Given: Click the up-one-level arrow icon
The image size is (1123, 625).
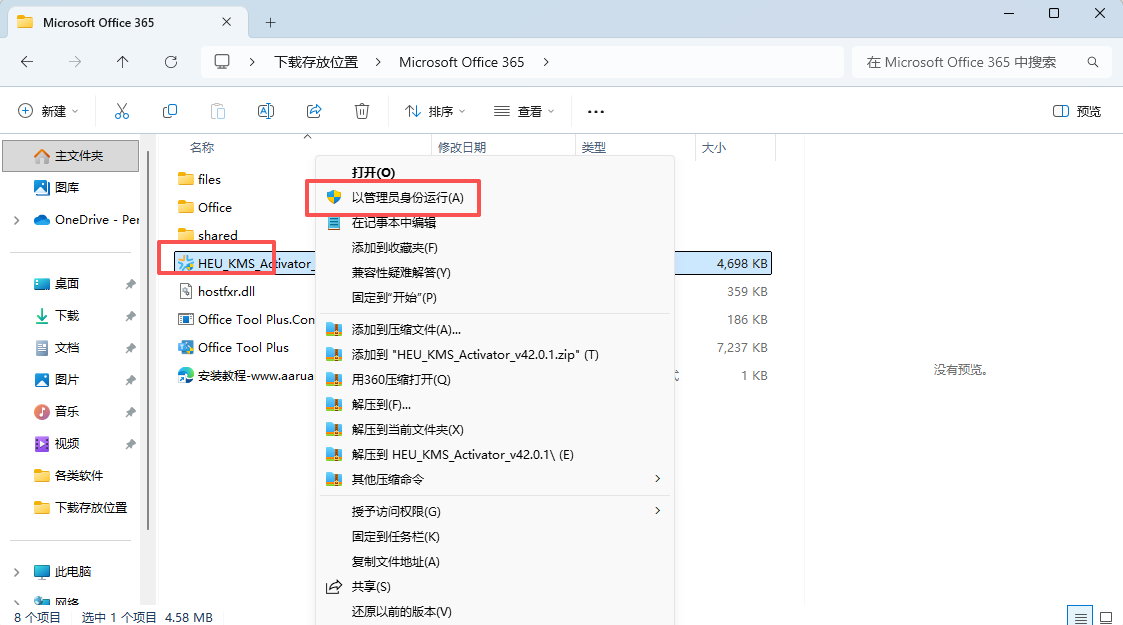Looking at the screenshot, I should pyautogui.click(x=122, y=61).
